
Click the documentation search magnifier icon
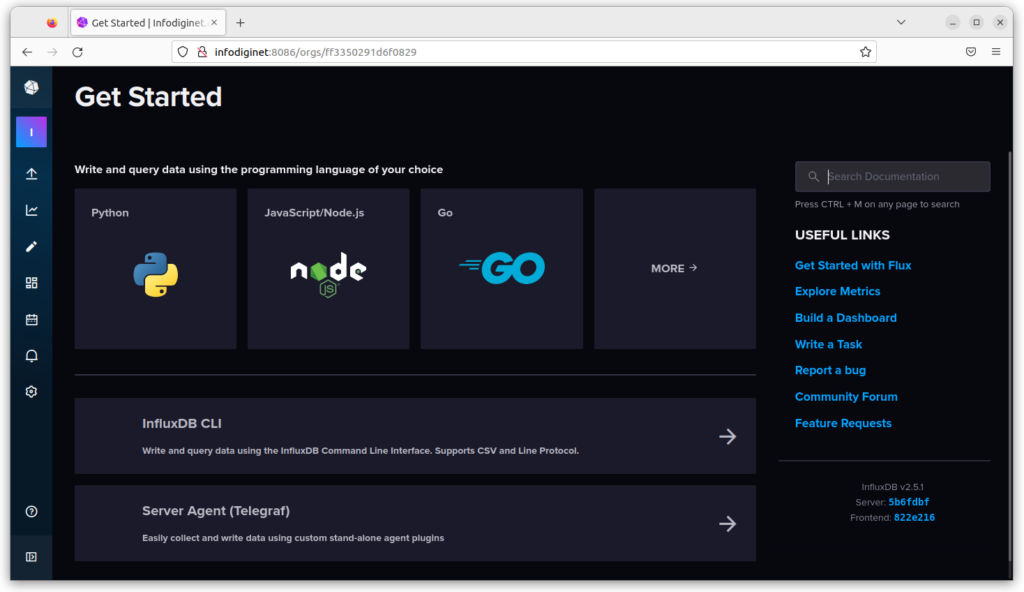coord(813,176)
